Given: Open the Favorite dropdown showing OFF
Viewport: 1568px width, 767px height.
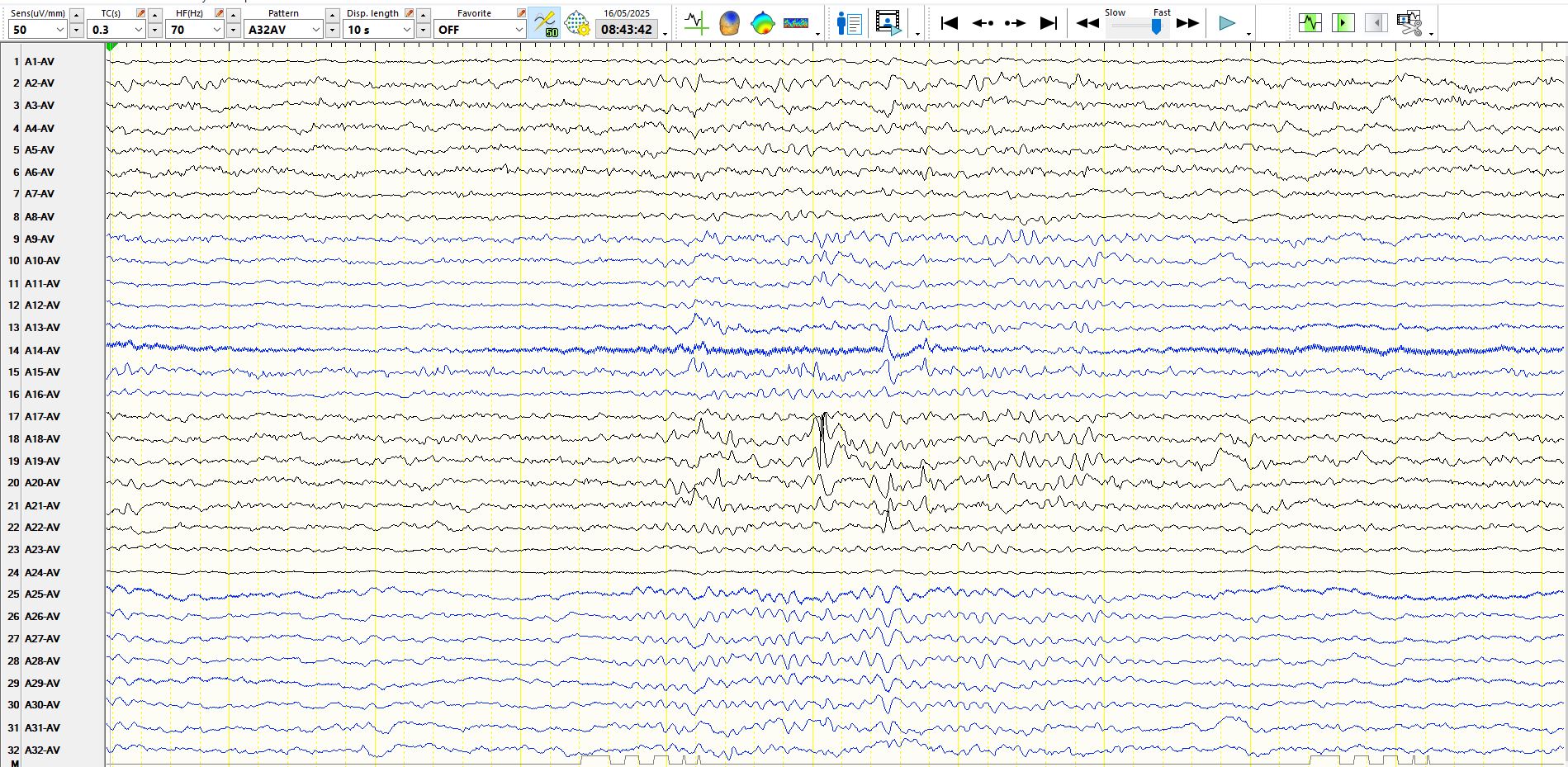Looking at the screenshot, I should click(x=519, y=30).
